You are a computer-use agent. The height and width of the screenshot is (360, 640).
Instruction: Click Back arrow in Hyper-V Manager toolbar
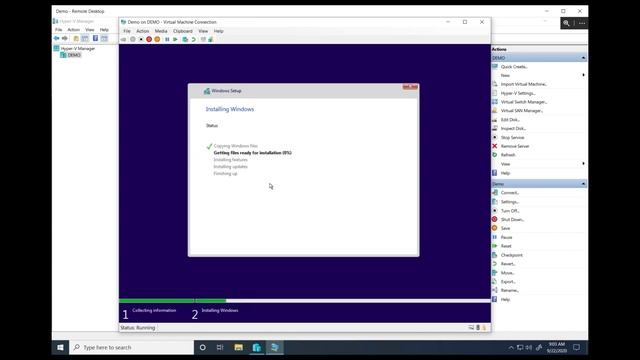(56, 38)
